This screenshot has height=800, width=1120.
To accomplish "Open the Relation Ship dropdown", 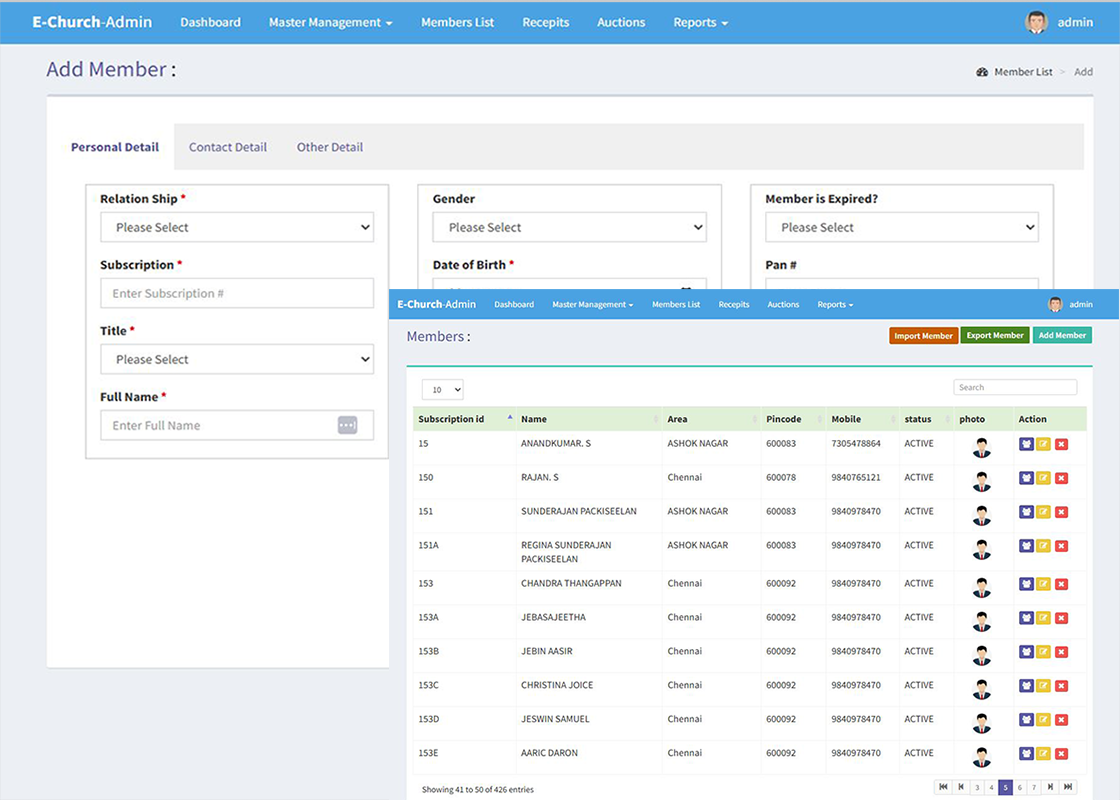I will pos(237,227).
